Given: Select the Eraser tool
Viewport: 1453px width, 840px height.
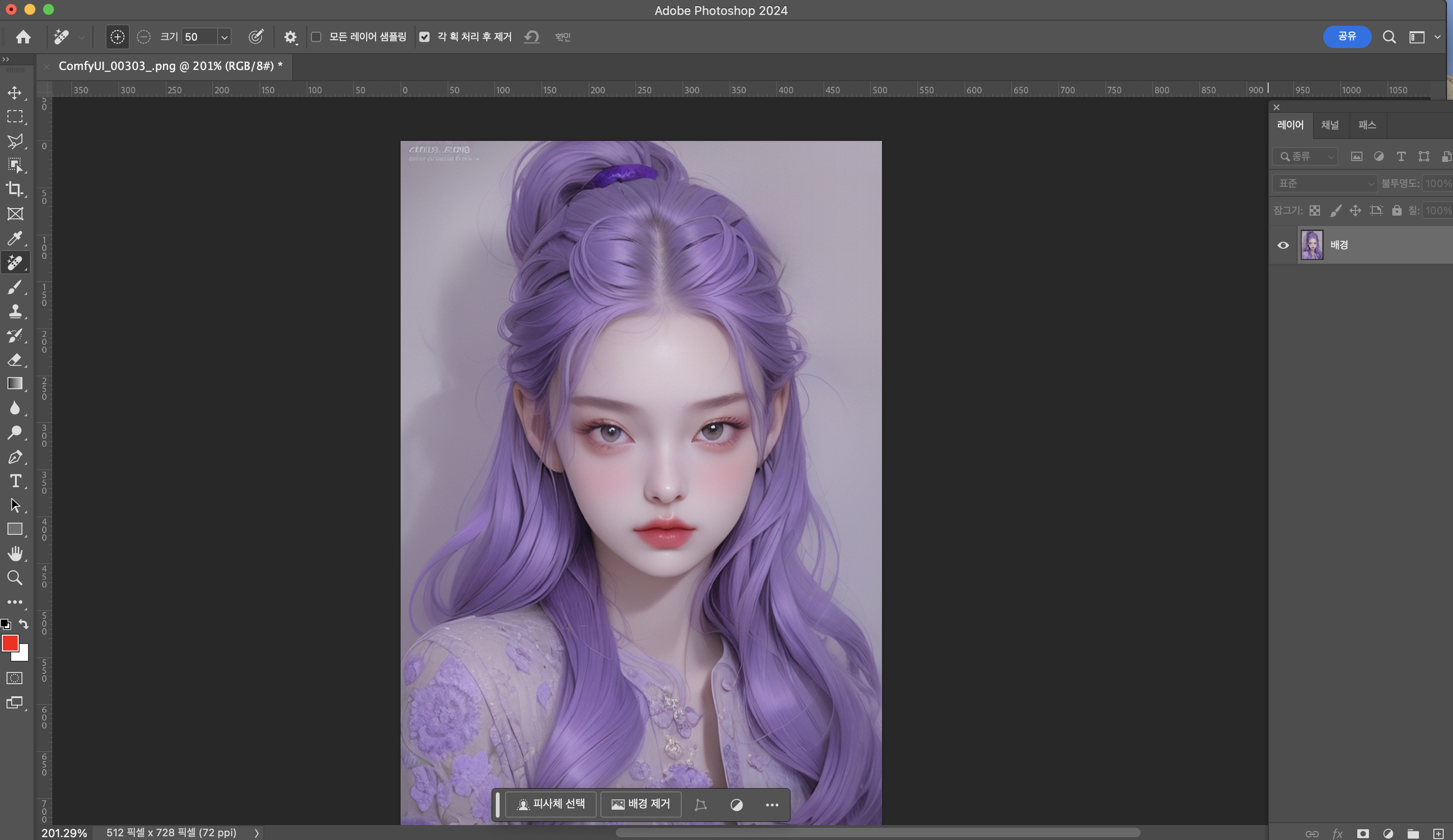Looking at the screenshot, I should [14, 359].
